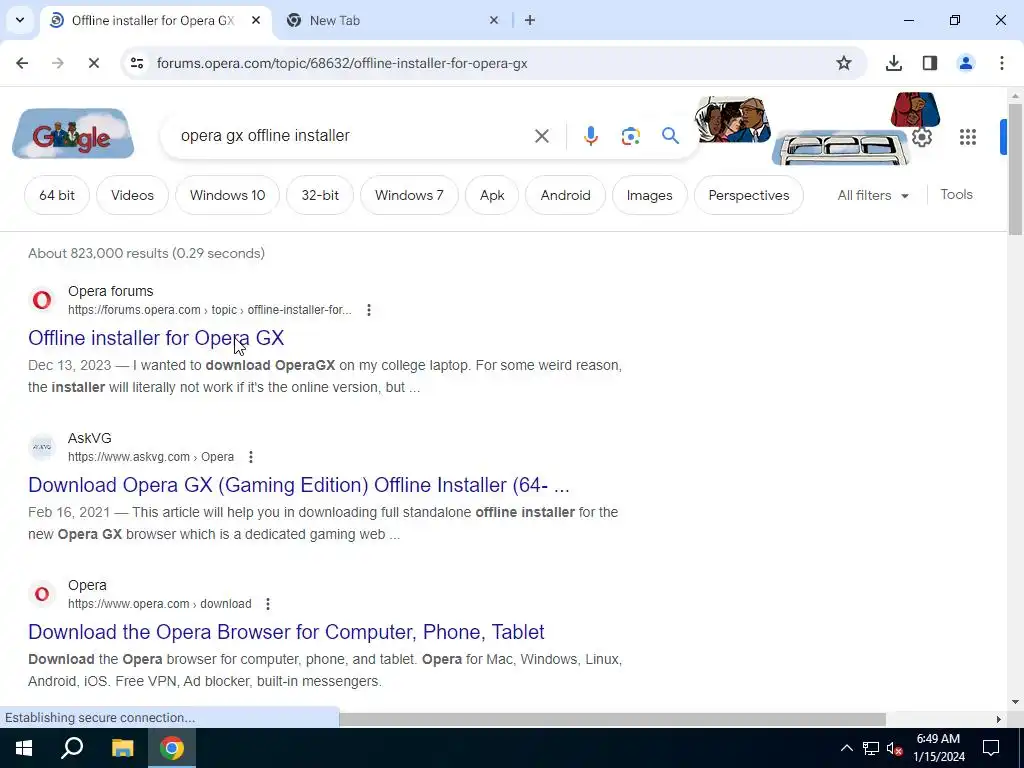Open File Explorer from taskbar

[122, 748]
